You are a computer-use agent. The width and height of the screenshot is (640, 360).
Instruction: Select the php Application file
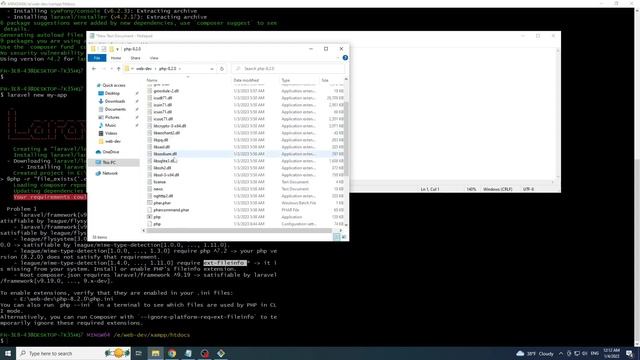point(244,217)
